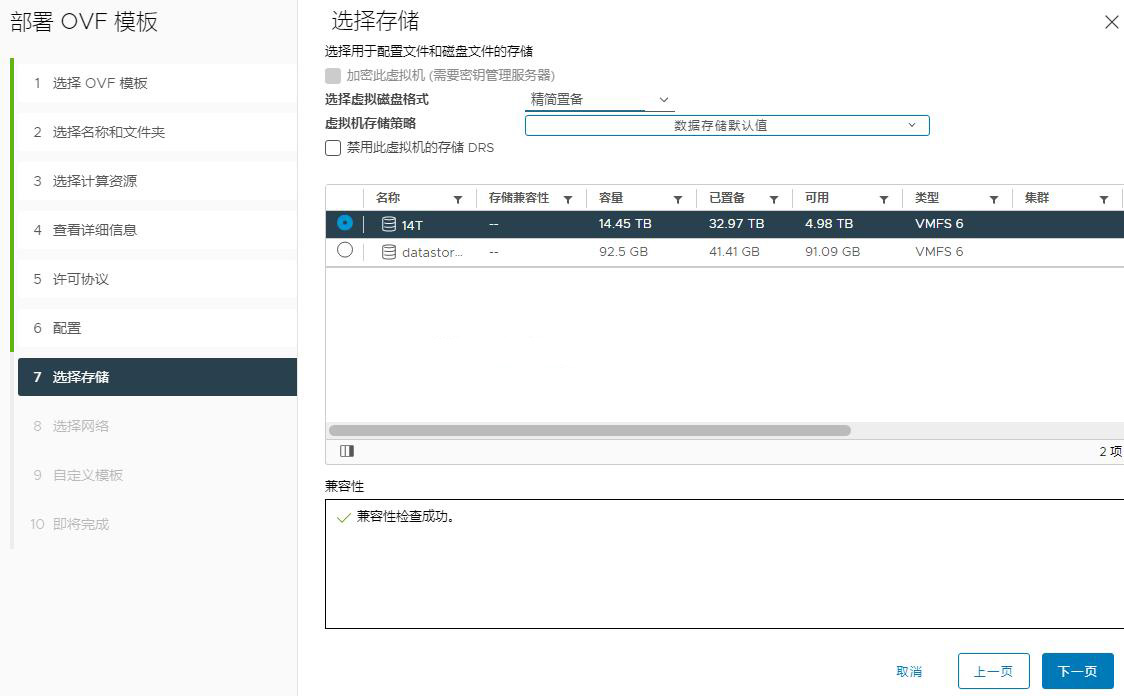Open the 精简置备 disk format dropdown
The height and width of the screenshot is (696, 1124).
coord(600,100)
